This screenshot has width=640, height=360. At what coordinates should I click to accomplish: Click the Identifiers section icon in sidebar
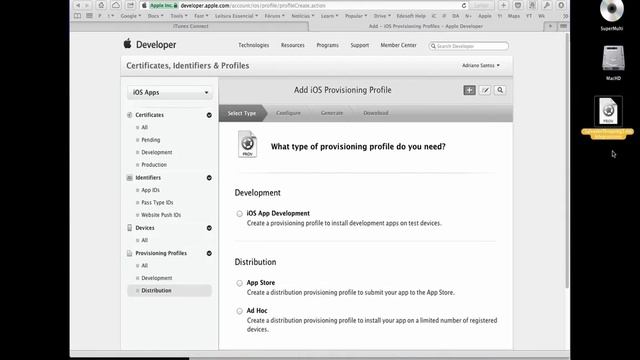(129, 178)
